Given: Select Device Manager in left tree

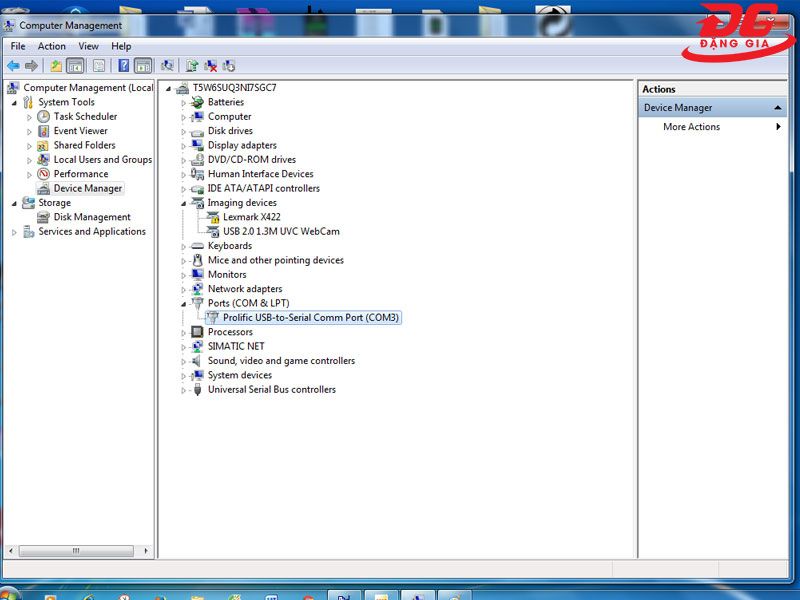Looking at the screenshot, I should 88,188.
